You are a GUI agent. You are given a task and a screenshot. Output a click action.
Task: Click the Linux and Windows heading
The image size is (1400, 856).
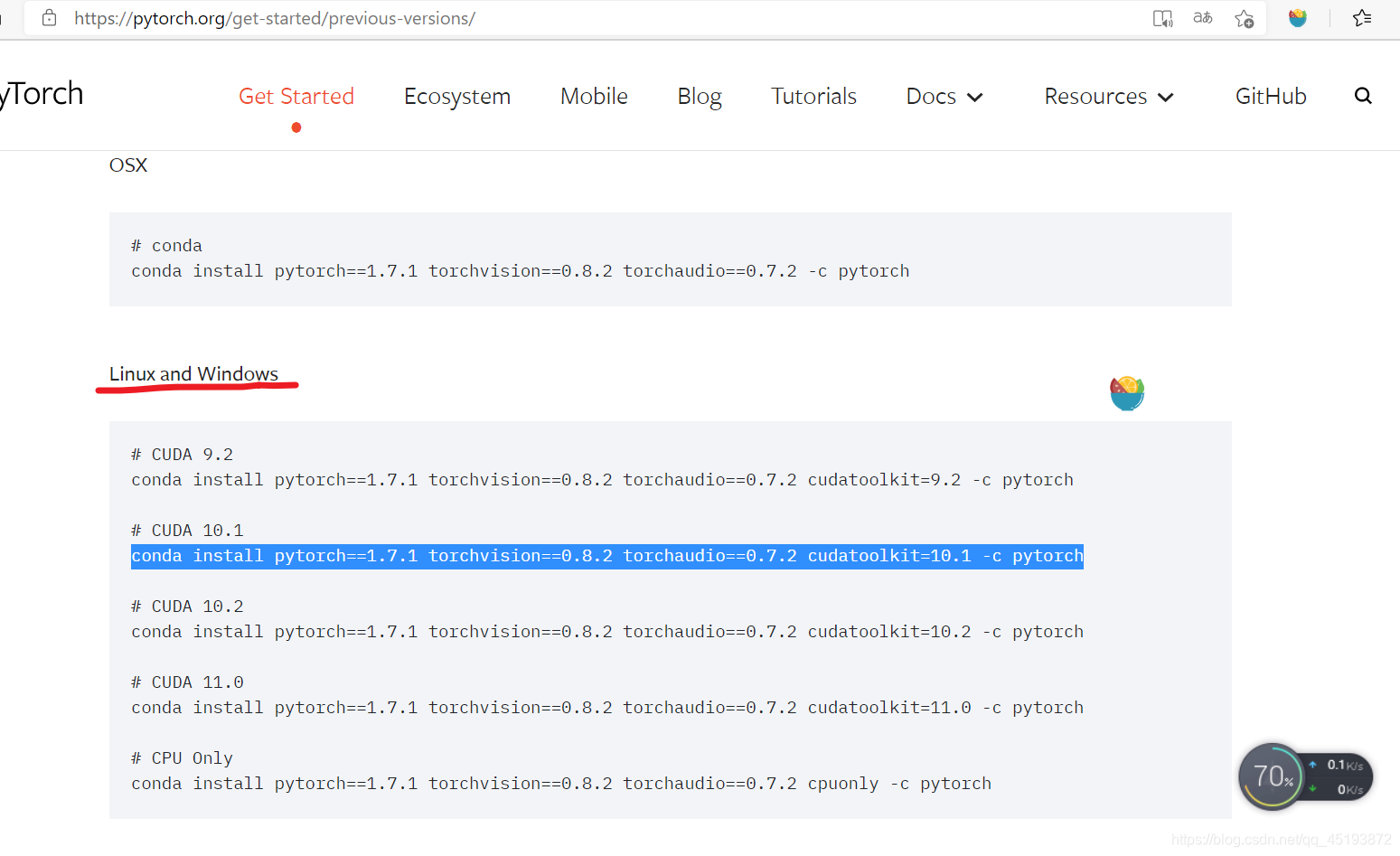coord(194,374)
